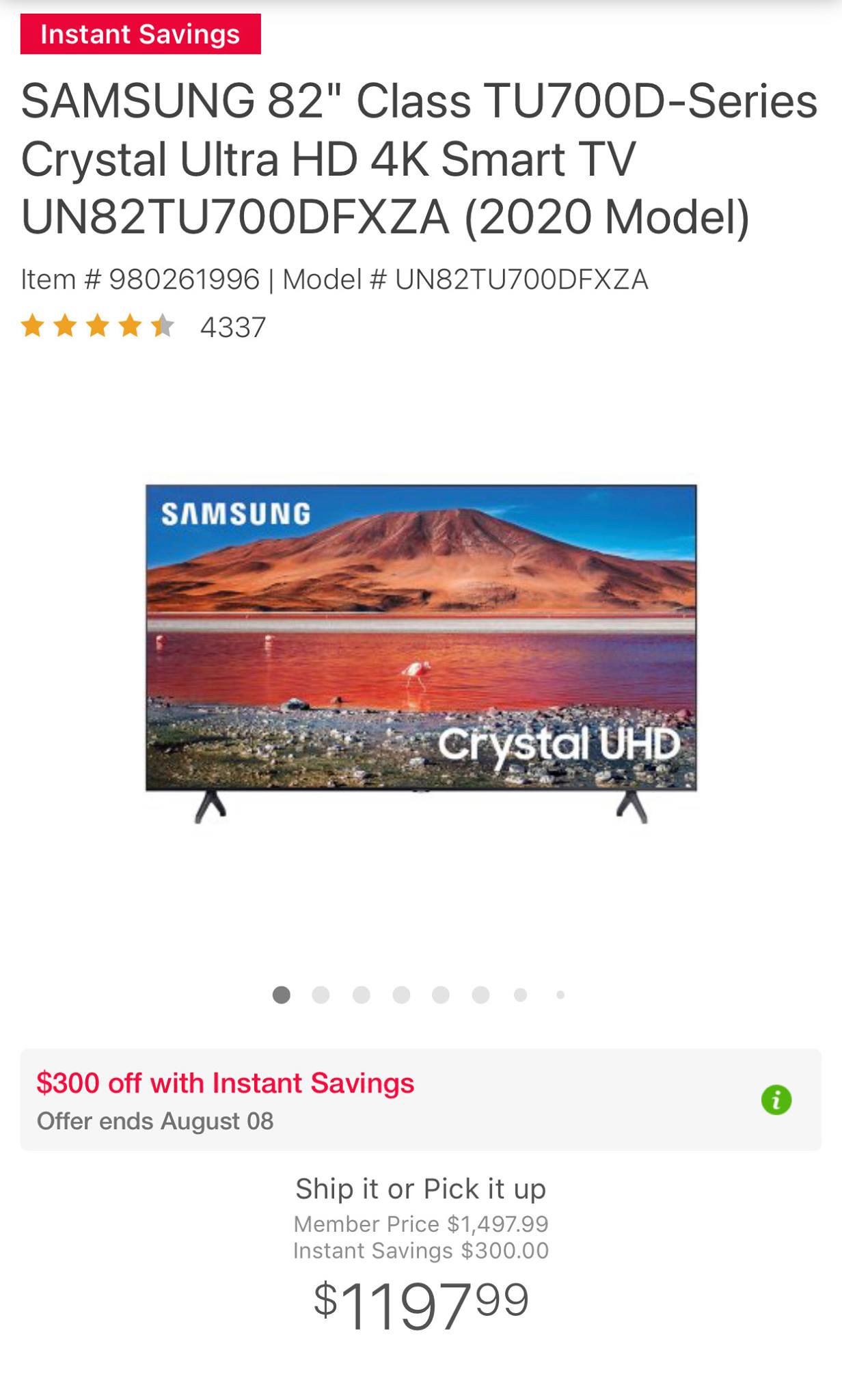Click the Item # 980261996 text

click(140, 280)
